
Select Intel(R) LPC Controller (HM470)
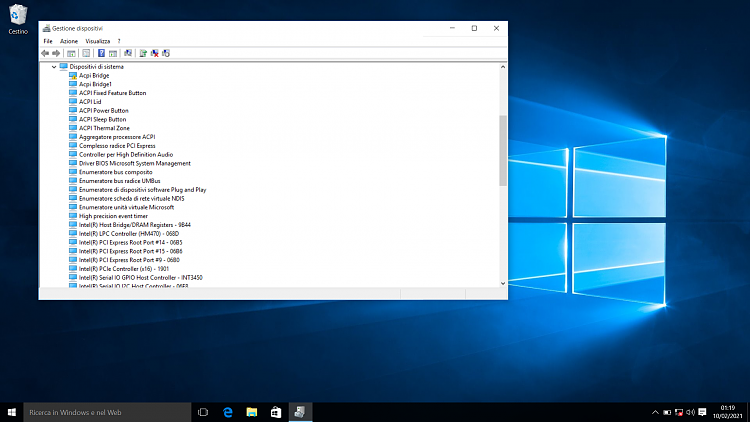(129, 233)
